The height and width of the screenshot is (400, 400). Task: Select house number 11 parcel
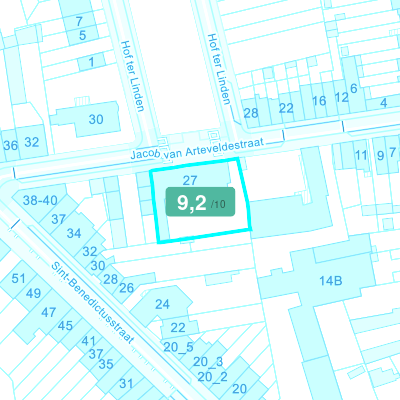point(361,155)
